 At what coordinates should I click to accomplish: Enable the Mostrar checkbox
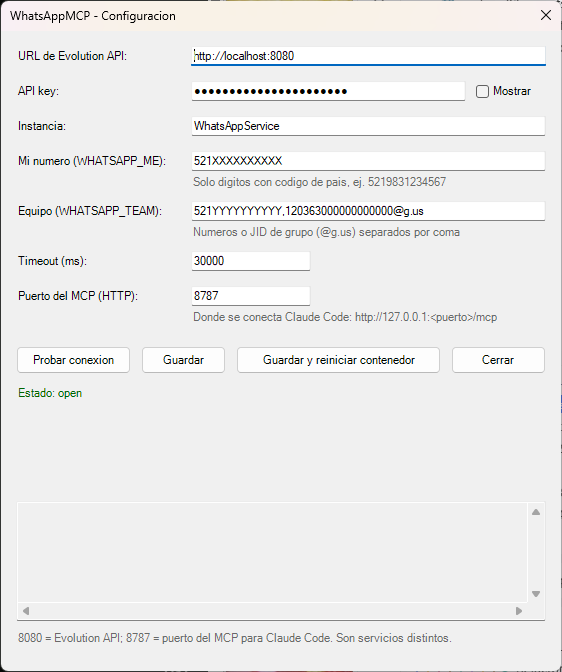pyautogui.click(x=482, y=91)
